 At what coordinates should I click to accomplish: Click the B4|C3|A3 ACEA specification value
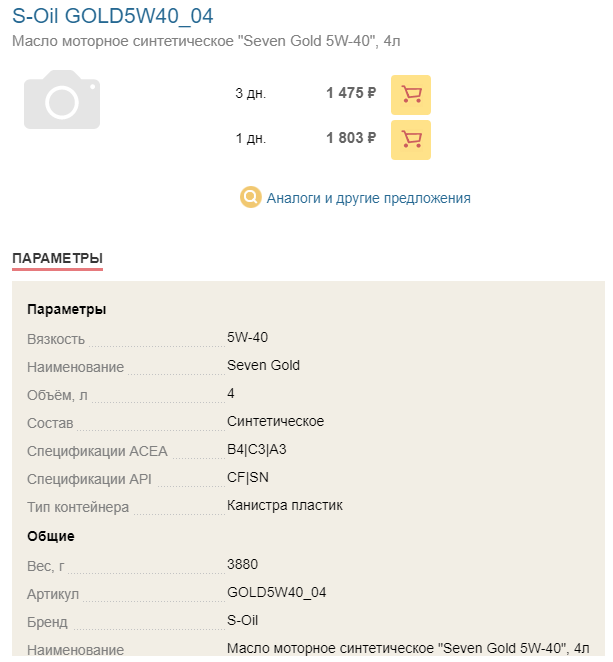point(257,449)
